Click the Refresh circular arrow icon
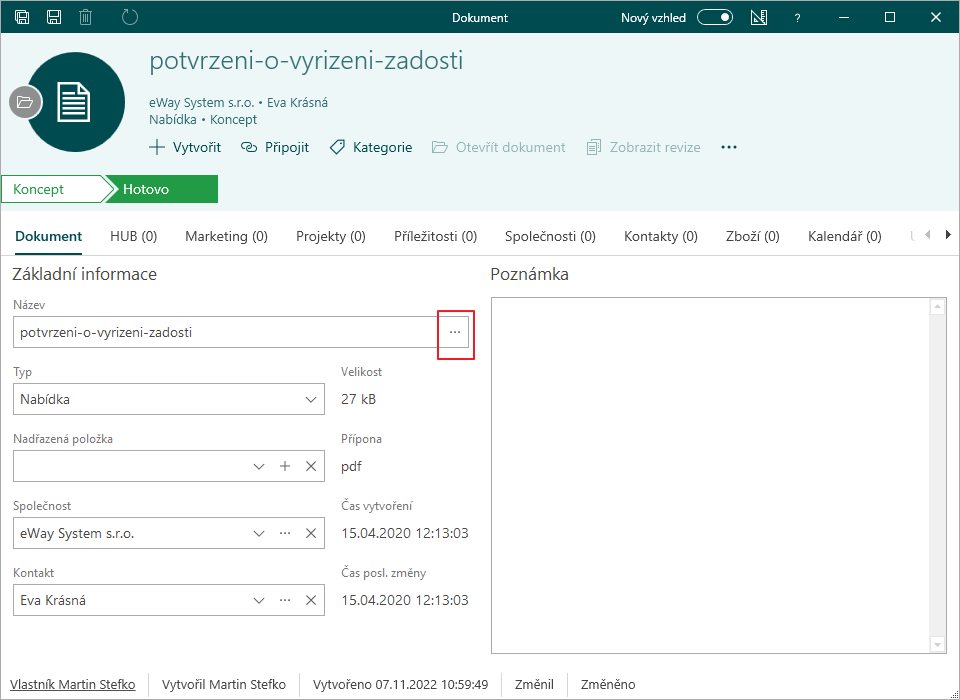 point(130,17)
